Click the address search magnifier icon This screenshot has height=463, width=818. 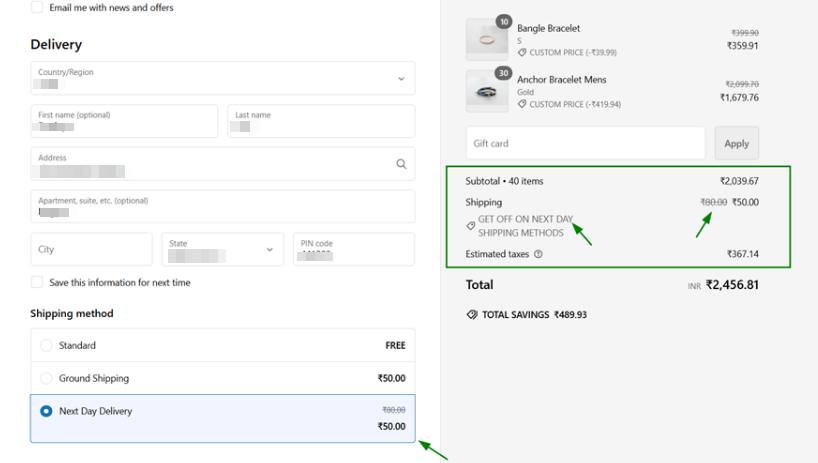coord(401,164)
